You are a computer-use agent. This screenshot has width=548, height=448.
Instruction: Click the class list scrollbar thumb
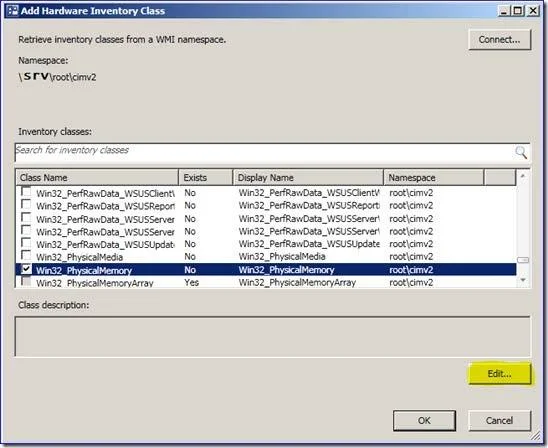pos(523,260)
